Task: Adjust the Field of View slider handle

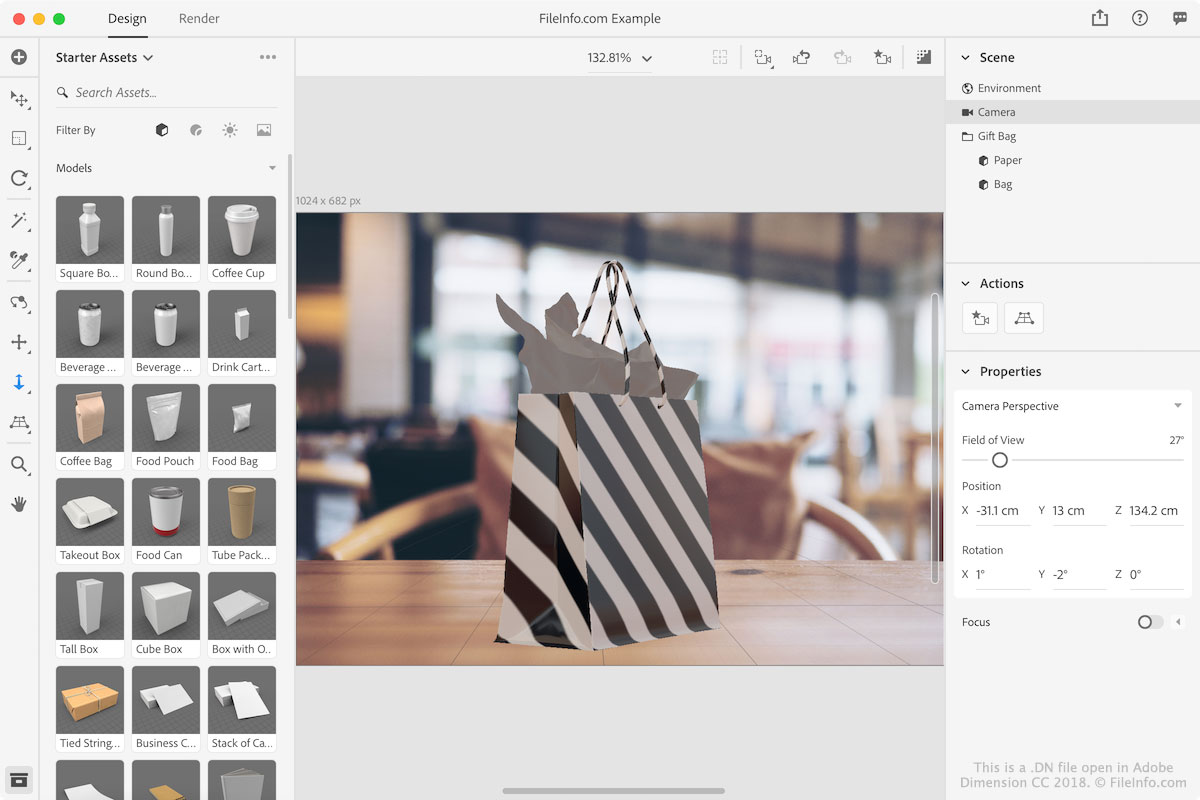Action: click(x=999, y=460)
